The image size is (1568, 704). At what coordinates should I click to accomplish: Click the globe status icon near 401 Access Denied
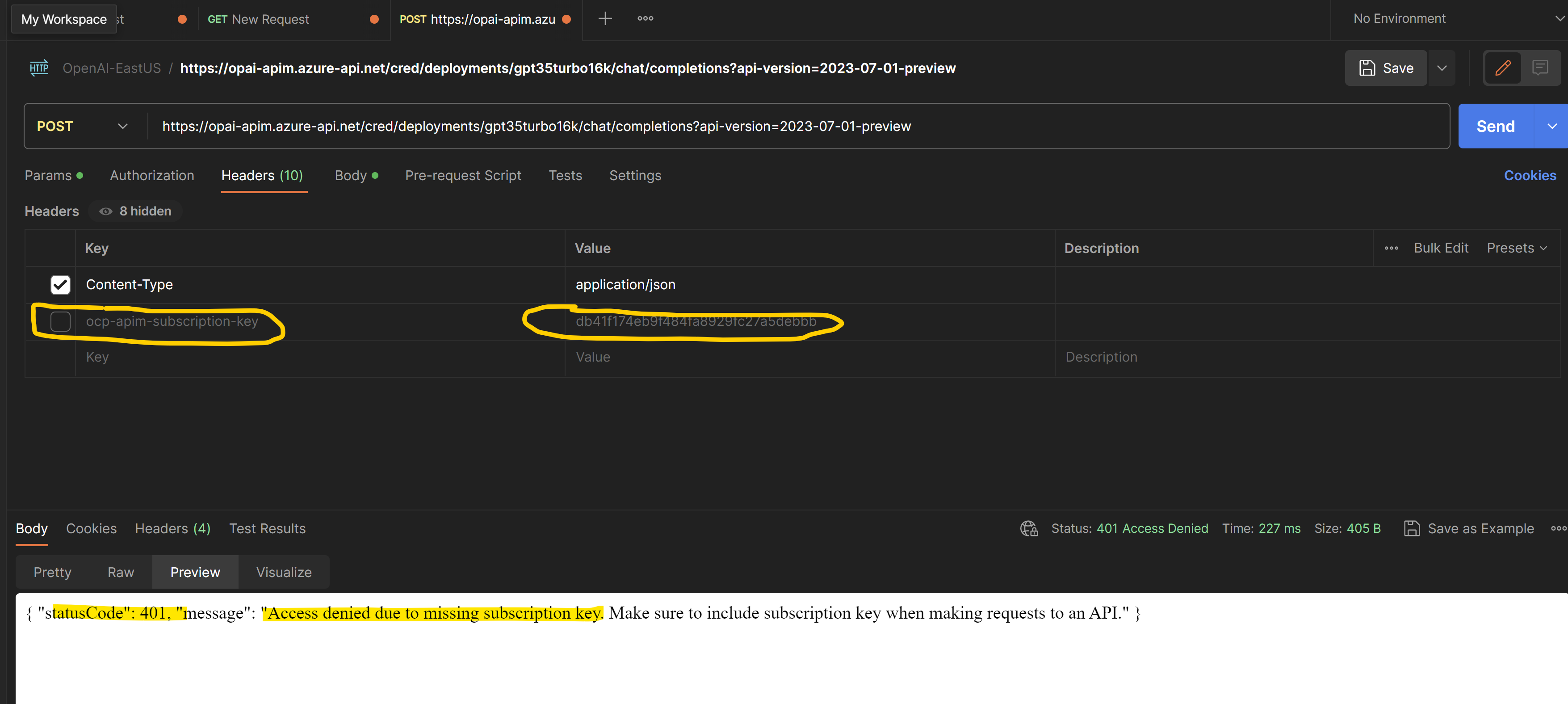point(1029,529)
